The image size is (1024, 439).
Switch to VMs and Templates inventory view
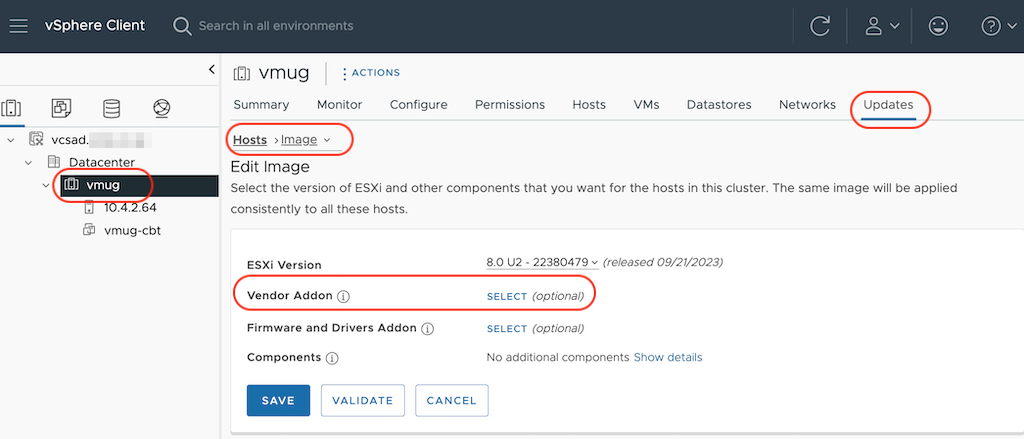click(61, 108)
